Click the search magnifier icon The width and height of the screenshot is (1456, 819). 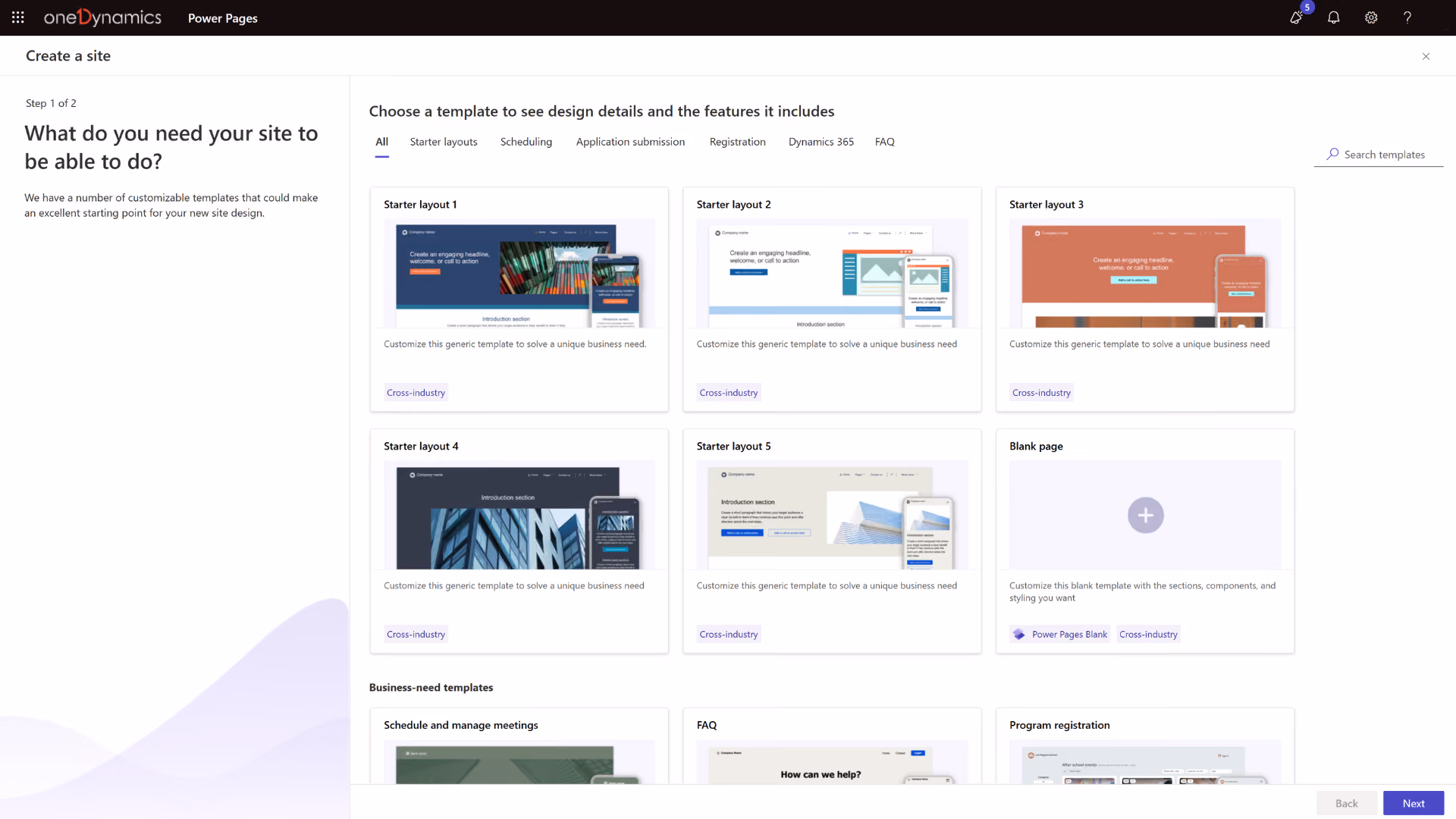pyautogui.click(x=1332, y=154)
